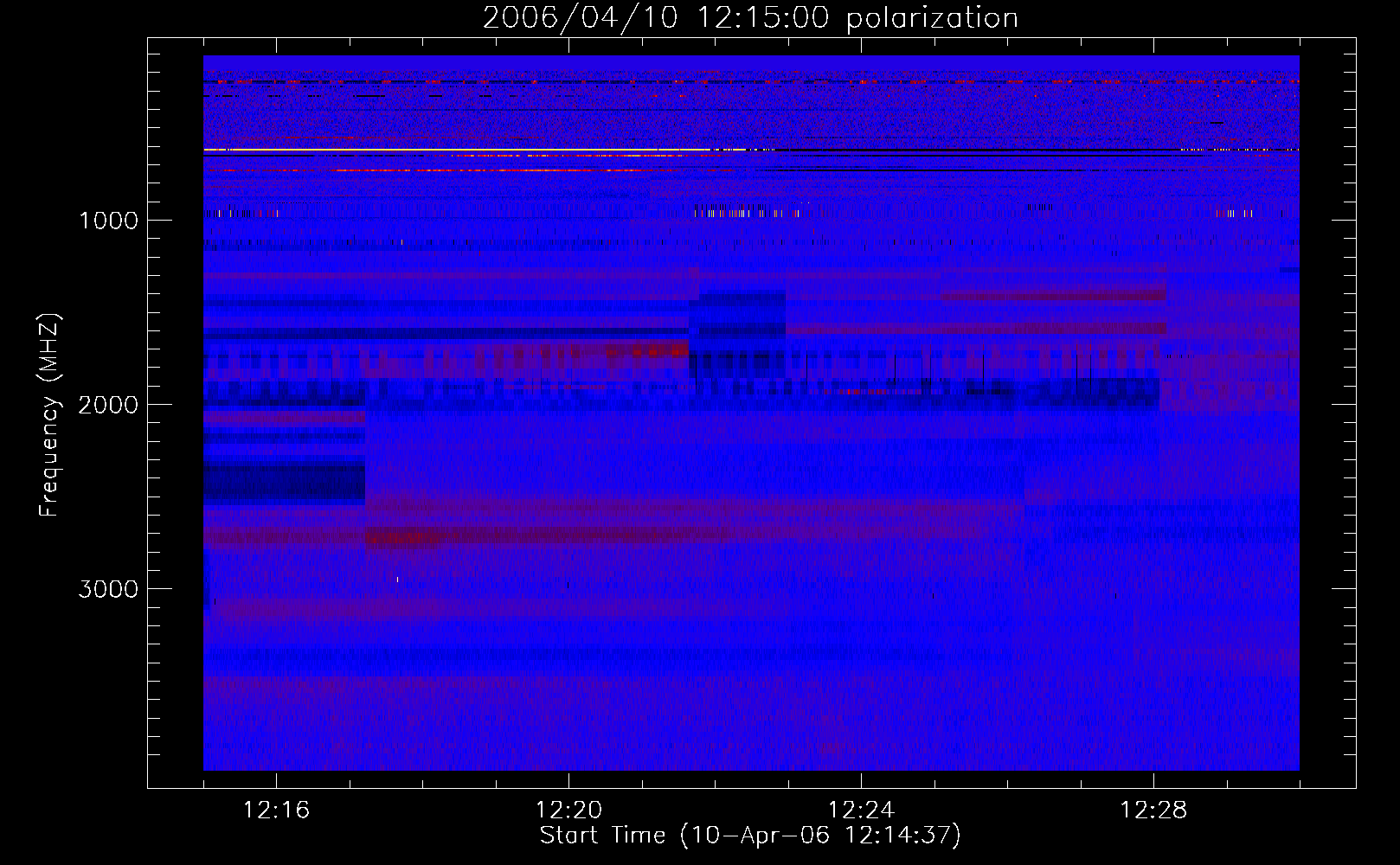Click the "3000" frequency tick label

coord(108,589)
